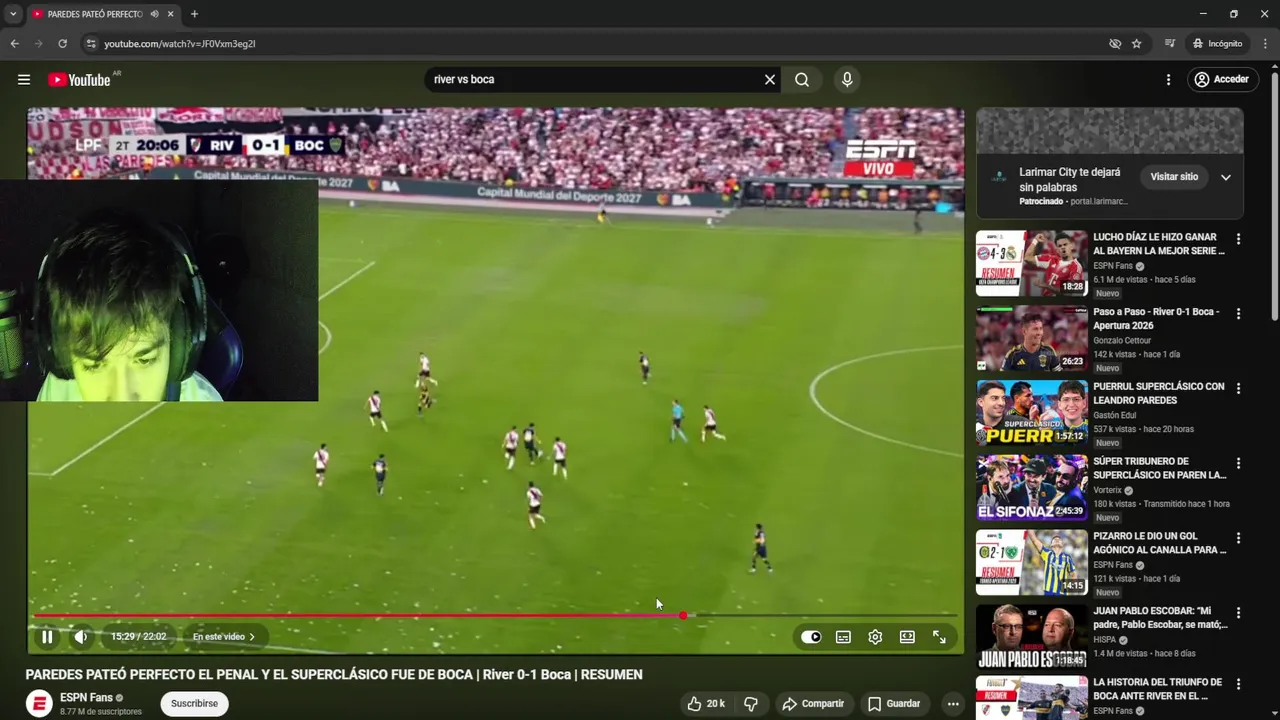
Task: Click the search input field
Action: (592, 80)
